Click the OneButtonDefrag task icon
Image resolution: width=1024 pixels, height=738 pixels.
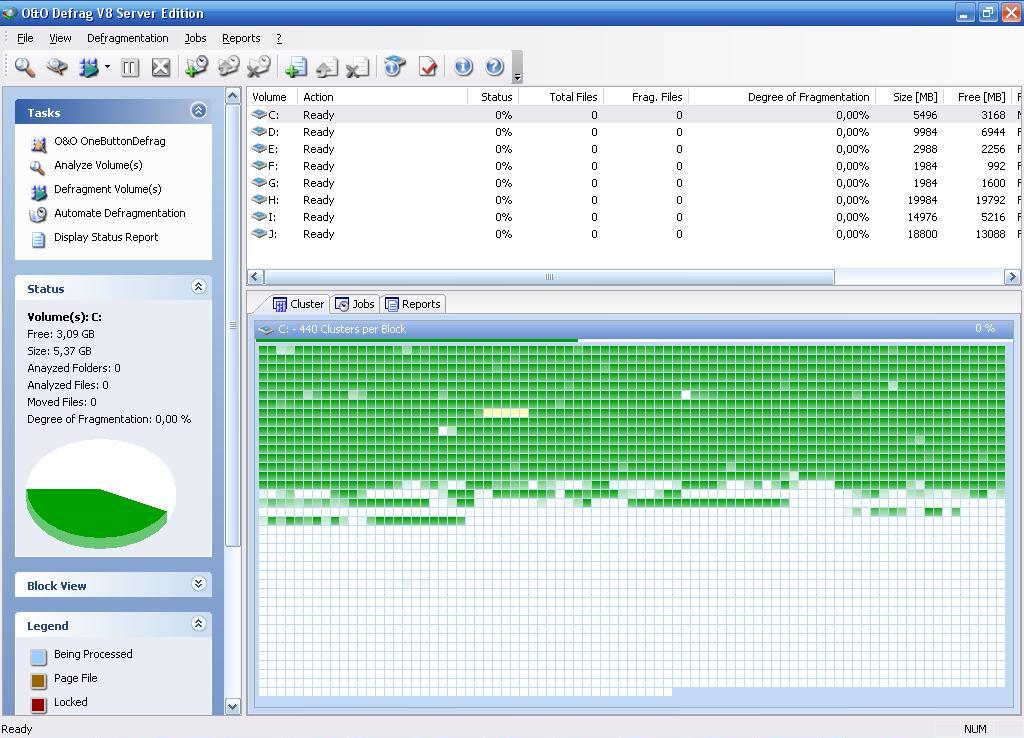click(39, 144)
